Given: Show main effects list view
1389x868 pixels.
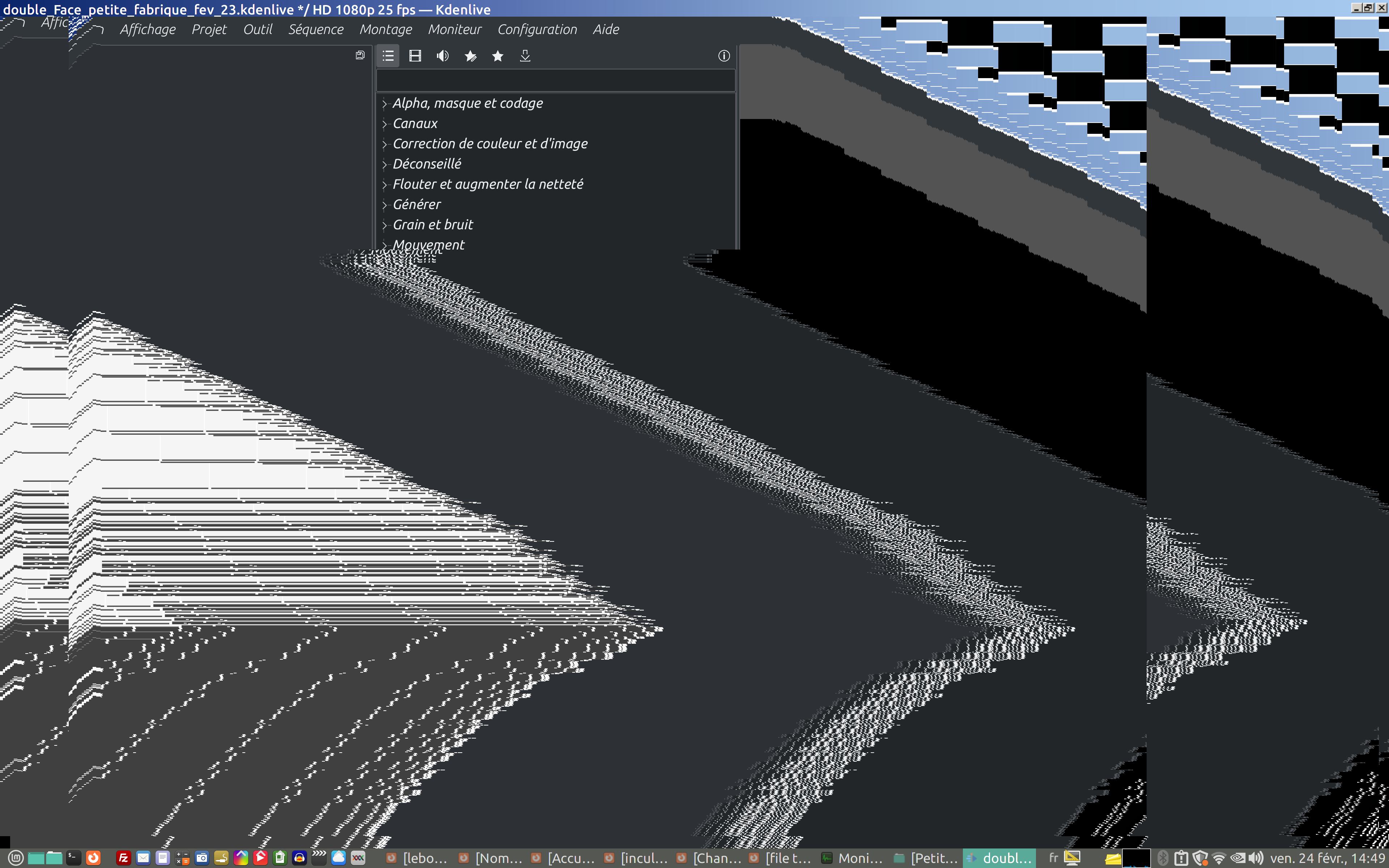Looking at the screenshot, I should tap(388, 56).
